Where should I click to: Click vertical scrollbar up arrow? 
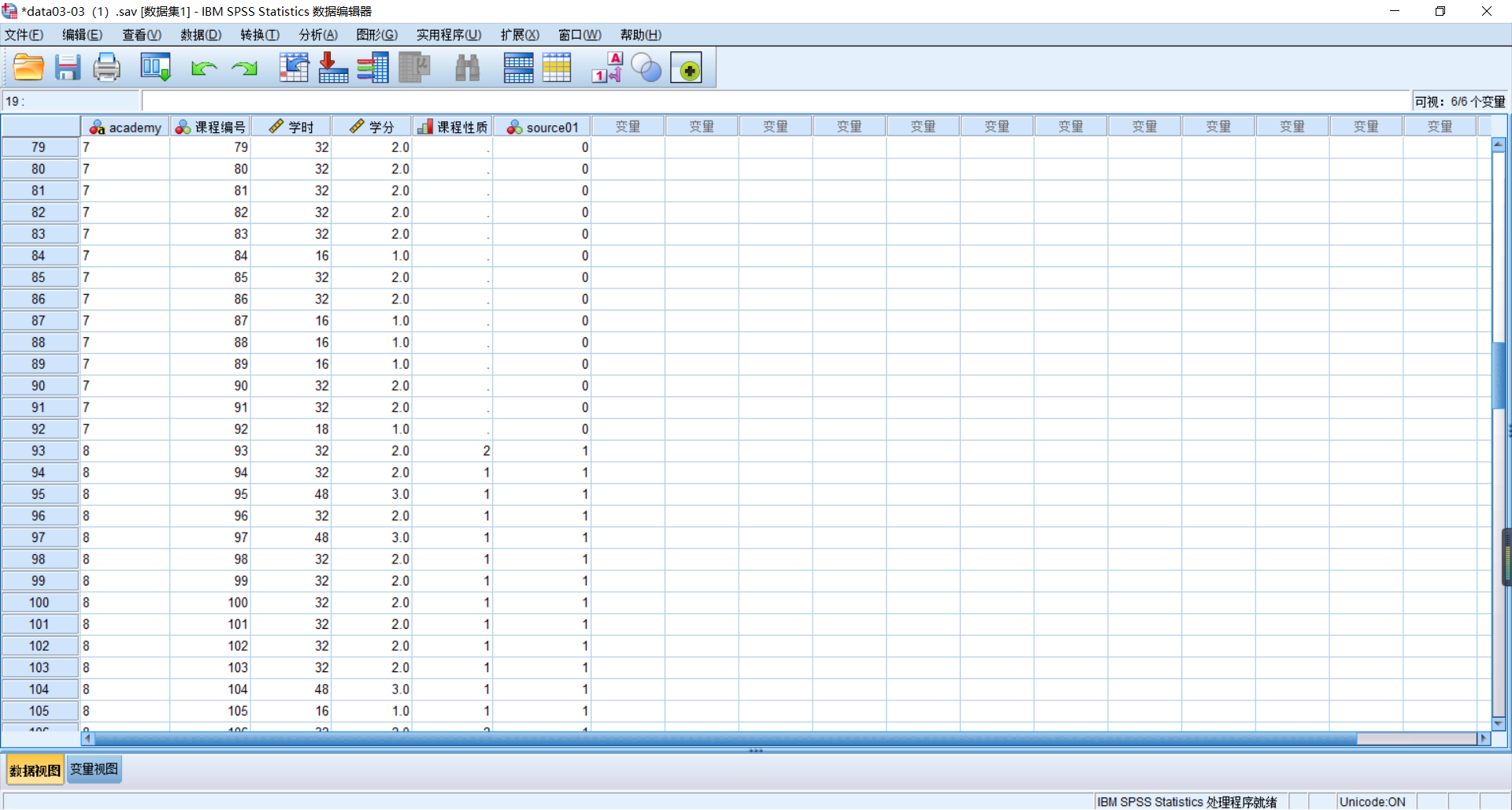(1499, 145)
